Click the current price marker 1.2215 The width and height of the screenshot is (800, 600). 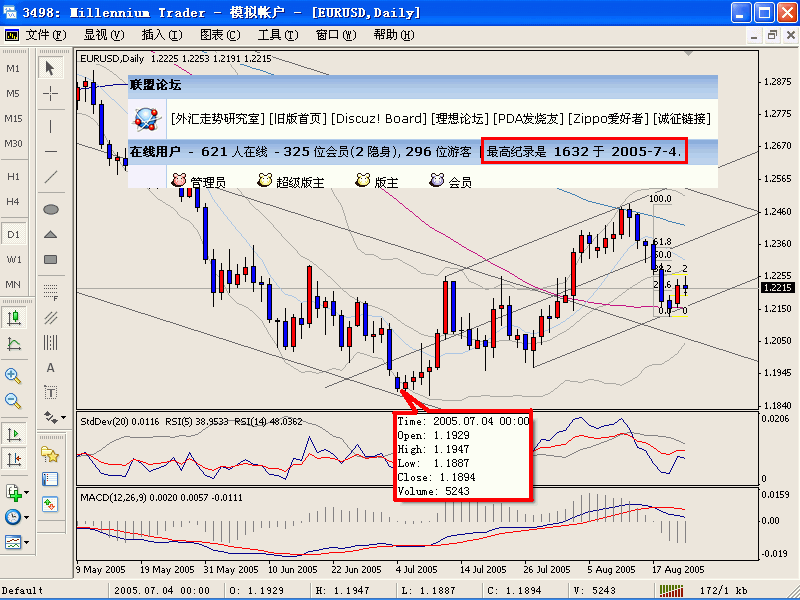click(778, 288)
